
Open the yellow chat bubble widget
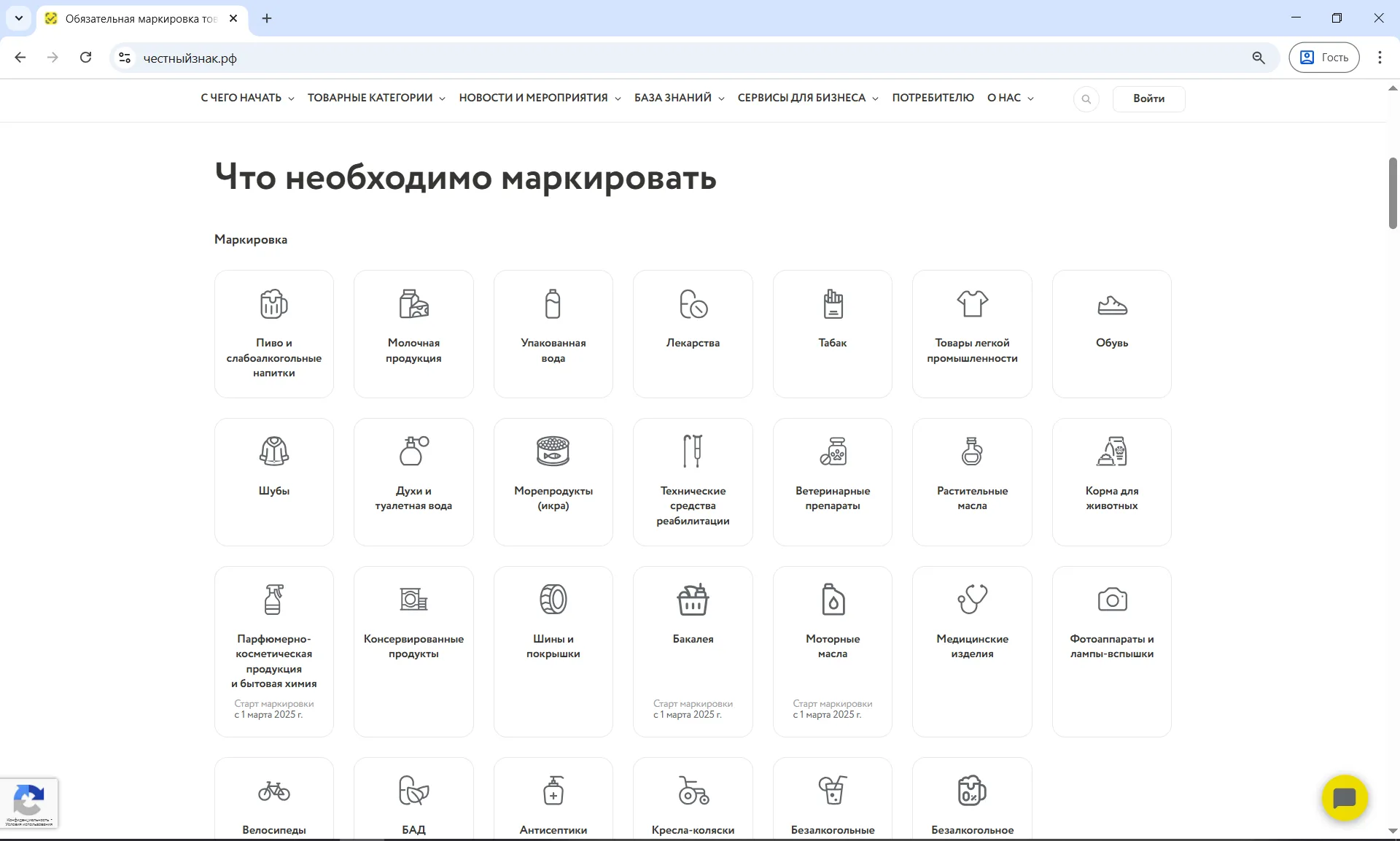(x=1344, y=798)
